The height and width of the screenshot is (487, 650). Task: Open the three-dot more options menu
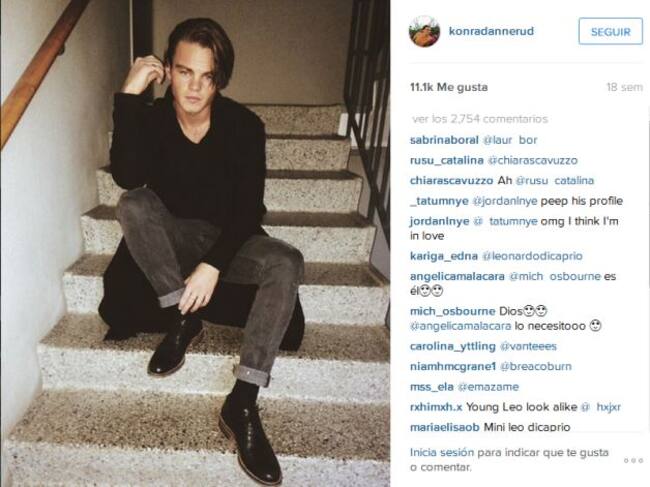(x=633, y=460)
